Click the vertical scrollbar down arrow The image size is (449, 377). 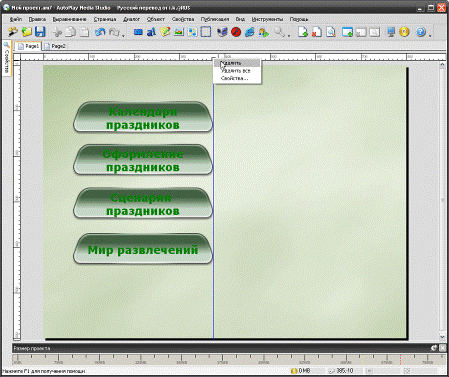442,337
